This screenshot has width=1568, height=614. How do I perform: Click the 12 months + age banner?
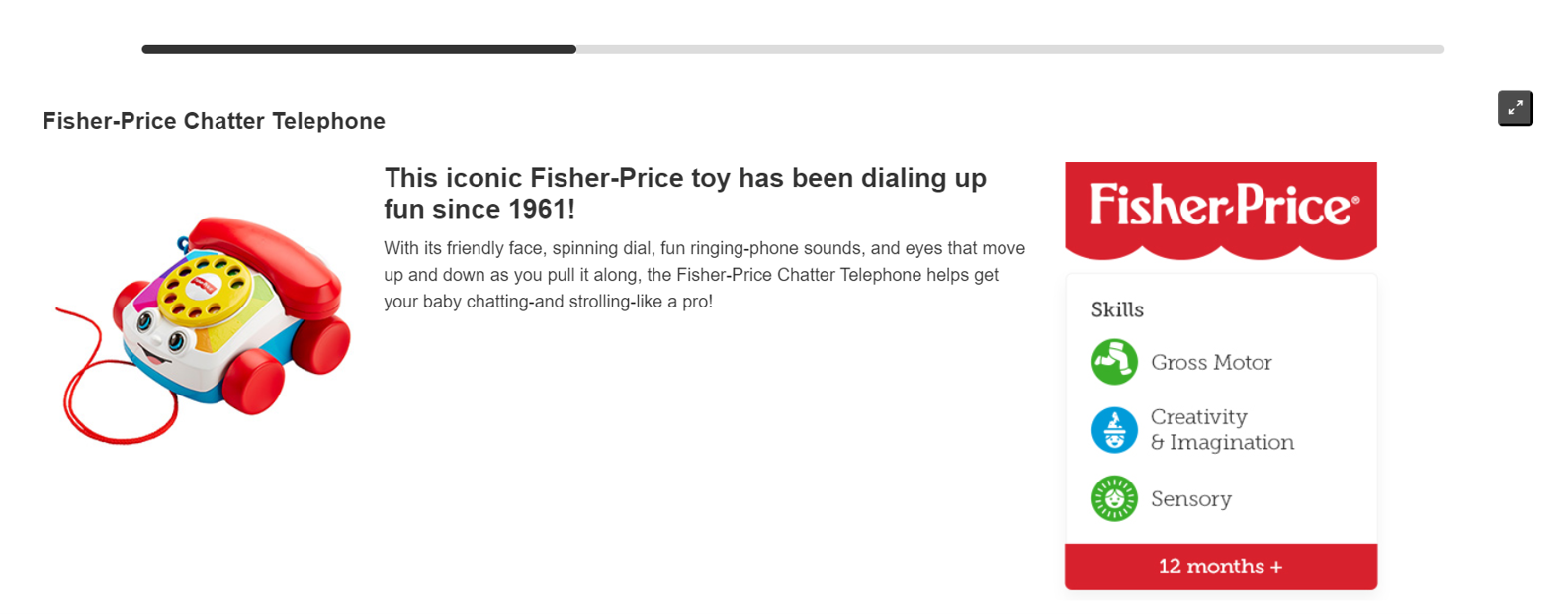(1221, 567)
